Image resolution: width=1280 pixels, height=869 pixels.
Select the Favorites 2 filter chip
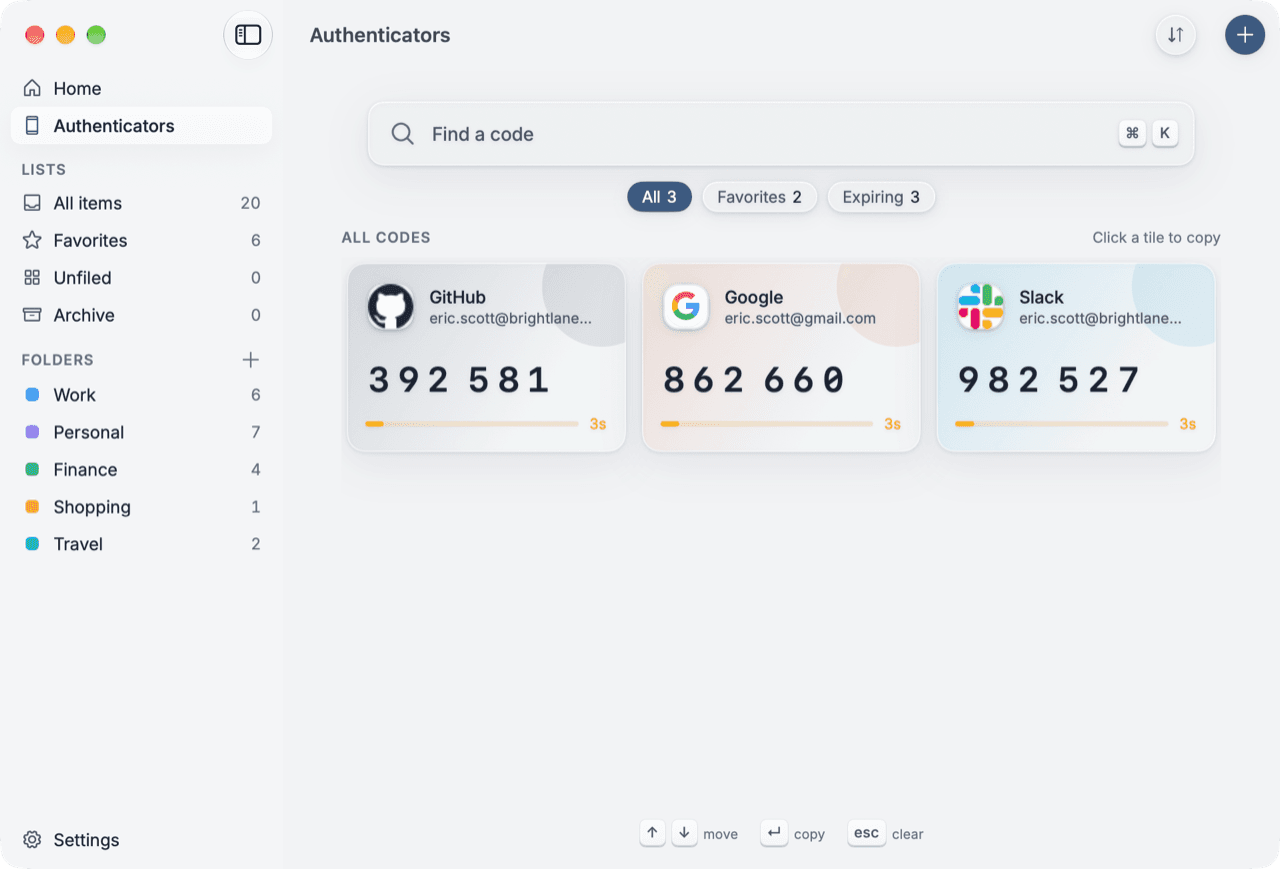click(x=760, y=197)
